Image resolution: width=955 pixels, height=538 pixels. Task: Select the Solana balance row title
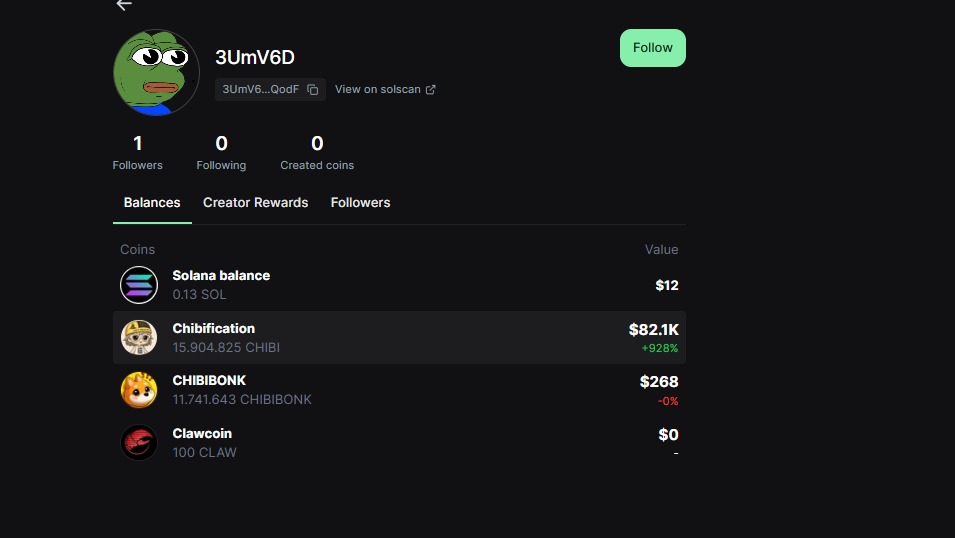coord(221,275)
